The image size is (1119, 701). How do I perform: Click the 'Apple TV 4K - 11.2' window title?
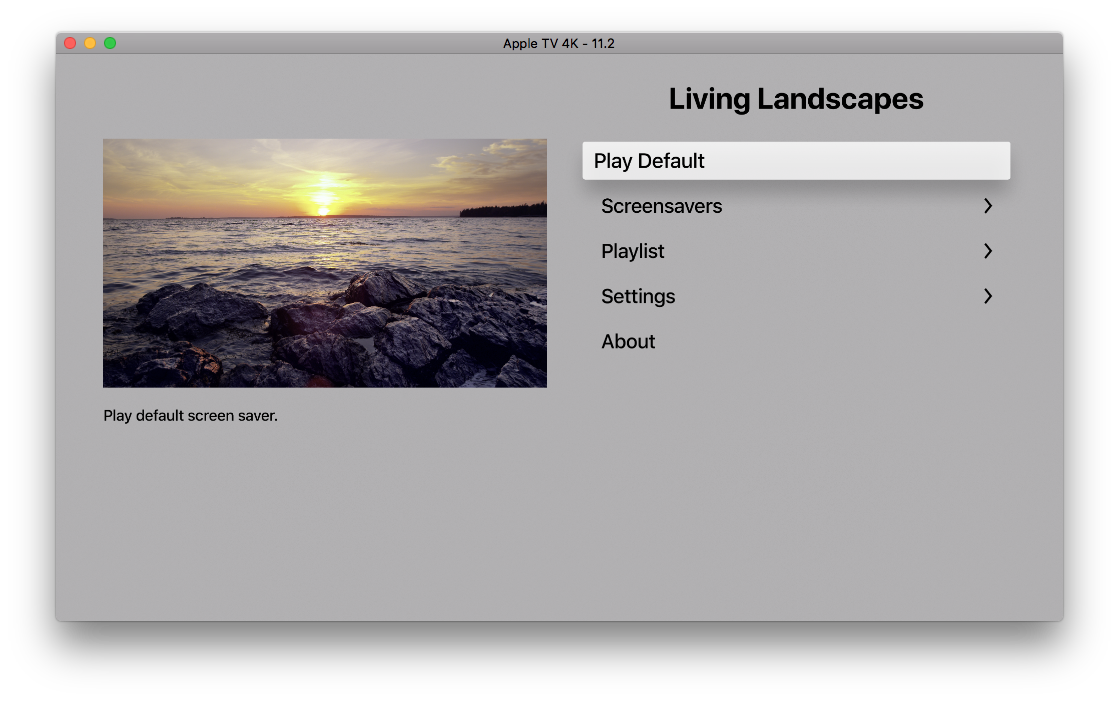[559, 43]
